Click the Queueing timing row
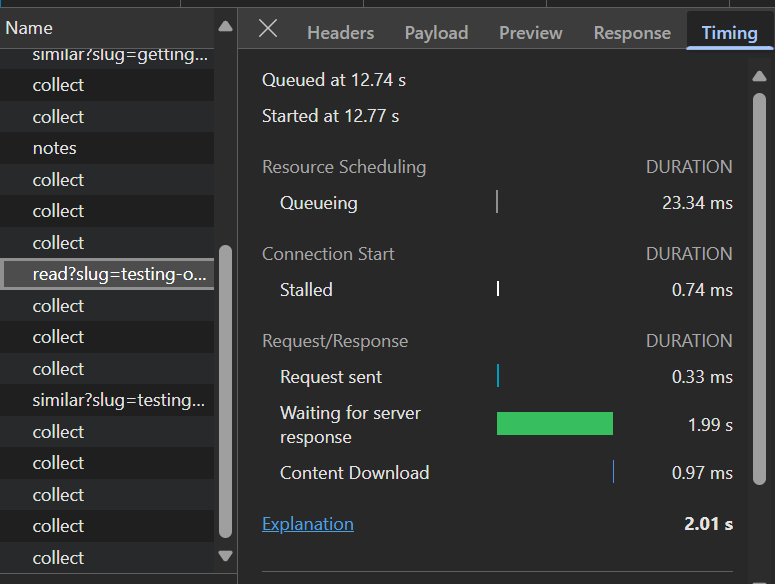This screenshot has width=775, height=584. 496,203
